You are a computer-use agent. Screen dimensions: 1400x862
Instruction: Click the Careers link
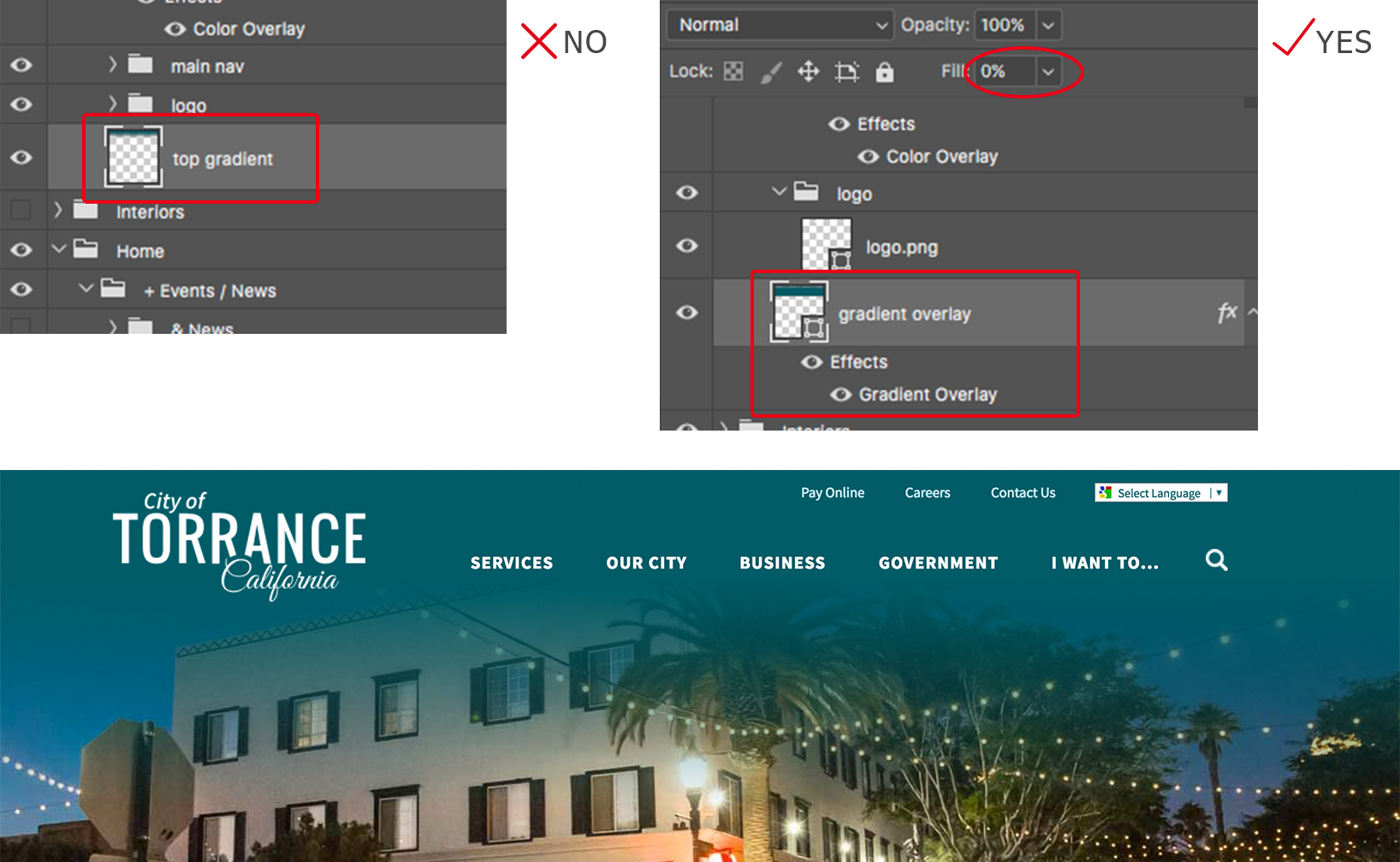(x=928, y=493)
